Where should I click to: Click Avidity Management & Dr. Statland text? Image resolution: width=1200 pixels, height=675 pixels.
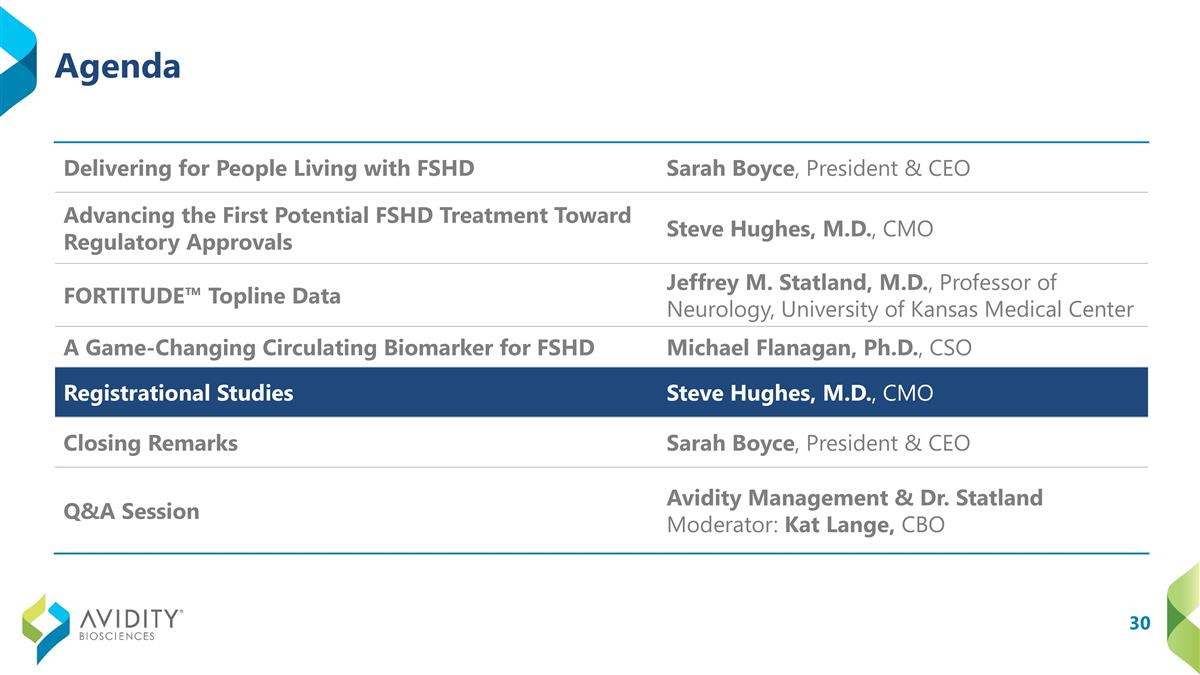[854, 498]
